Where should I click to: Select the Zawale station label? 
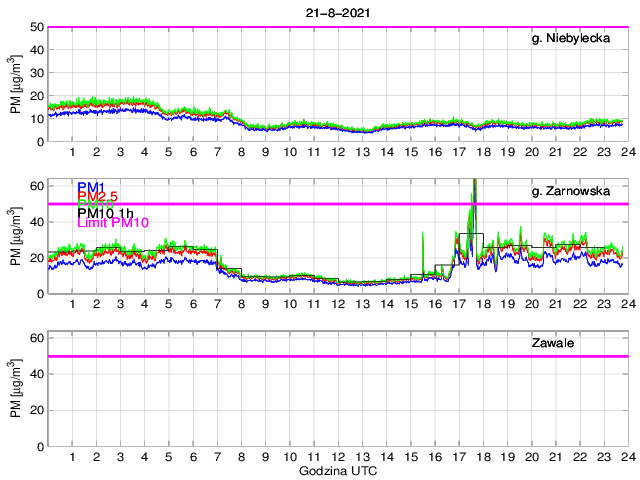pyautogui.click(x=553, y=343)
